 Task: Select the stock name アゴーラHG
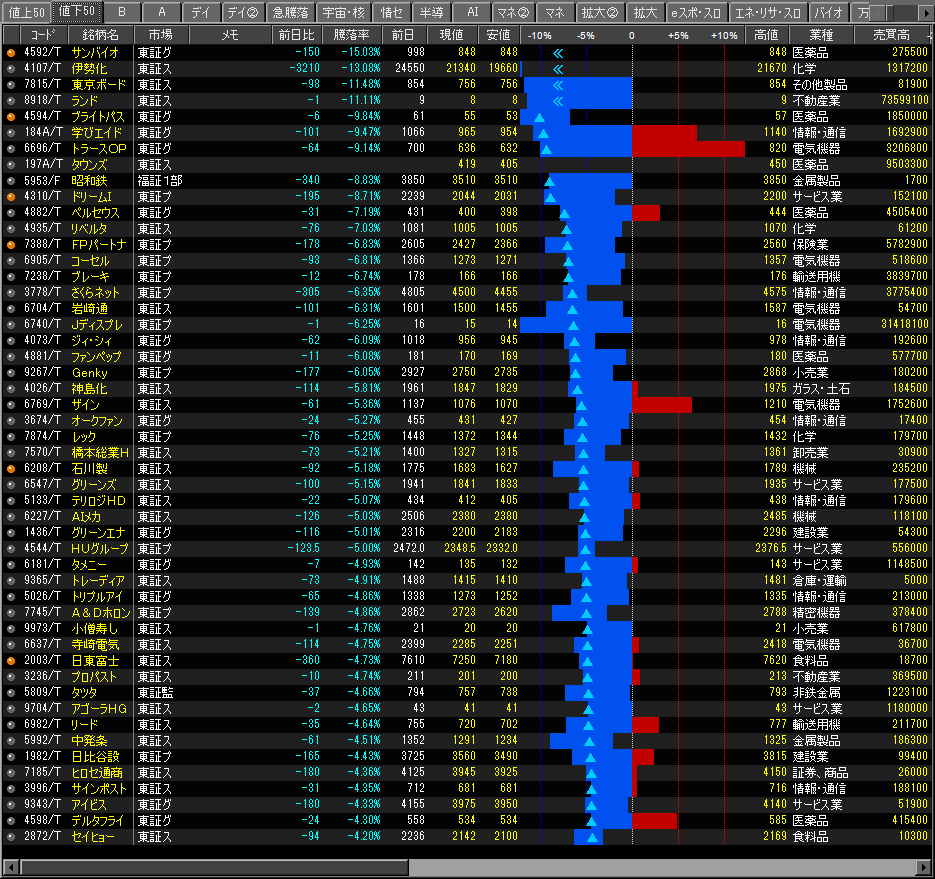click(x=99, y=709)
